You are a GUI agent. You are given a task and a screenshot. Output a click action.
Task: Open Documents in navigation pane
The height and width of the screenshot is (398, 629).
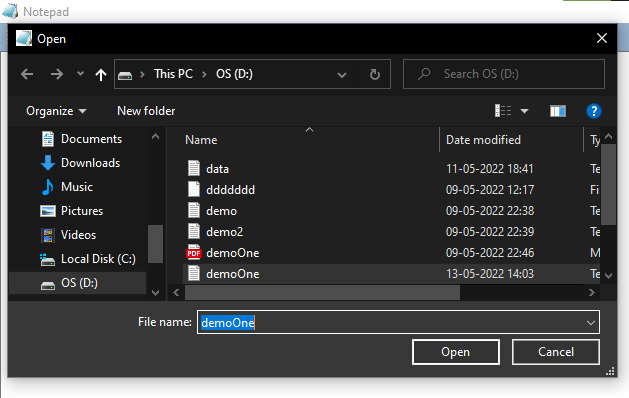coord(91,139)
